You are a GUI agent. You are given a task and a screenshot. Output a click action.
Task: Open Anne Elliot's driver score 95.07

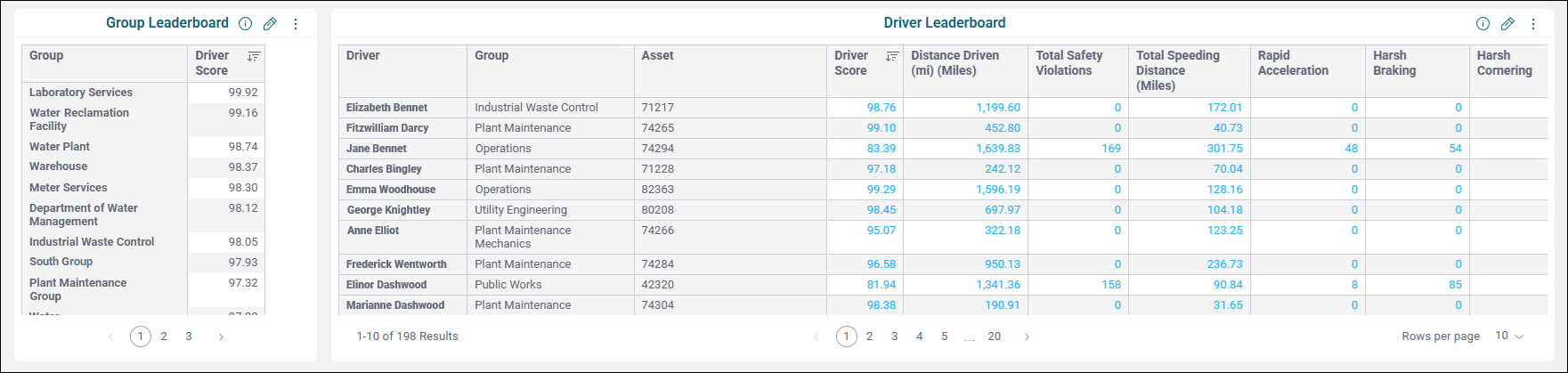click(x=881, y=231)
